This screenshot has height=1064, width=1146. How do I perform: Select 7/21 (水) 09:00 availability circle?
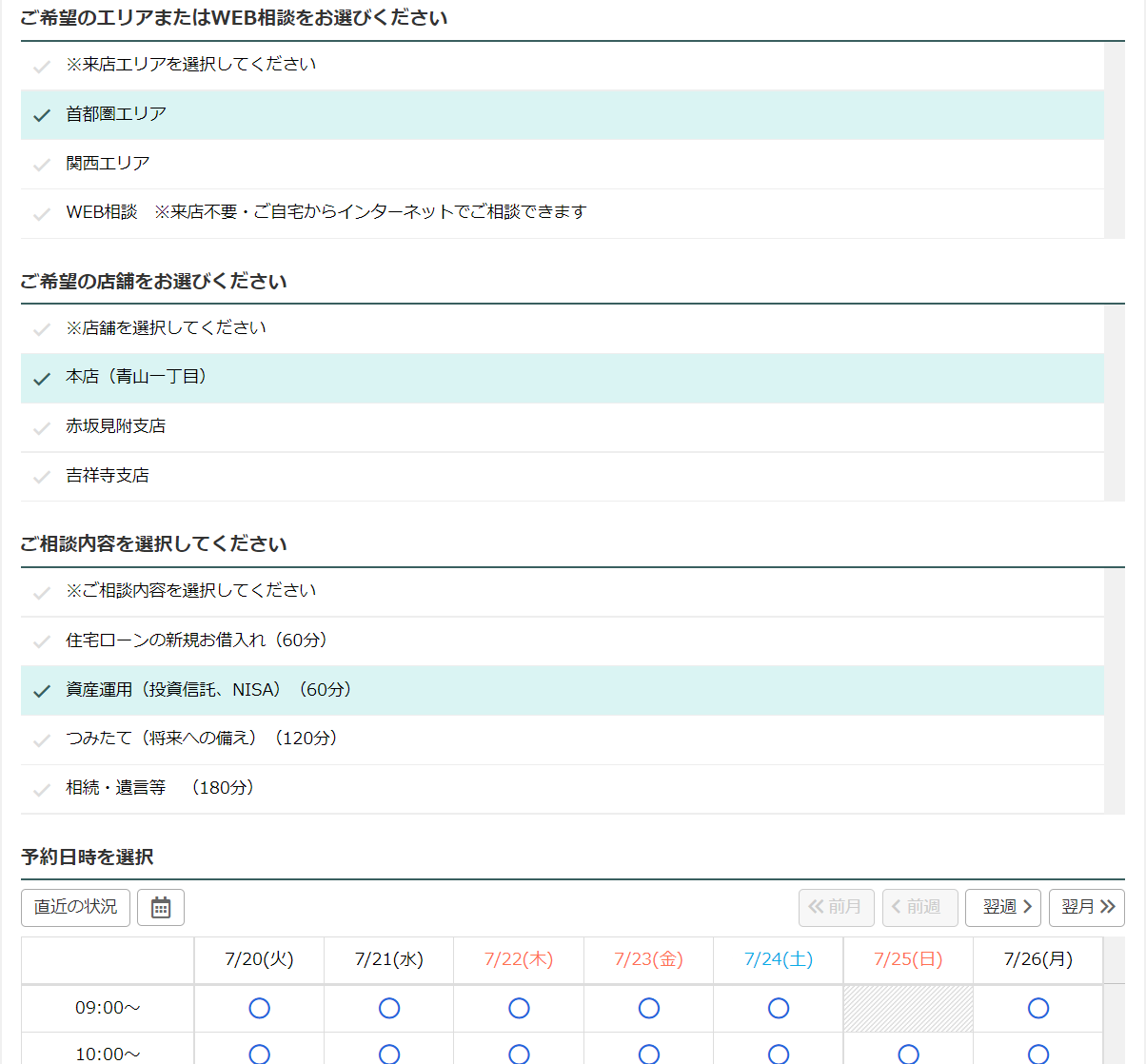click(x=389, y=1008)
